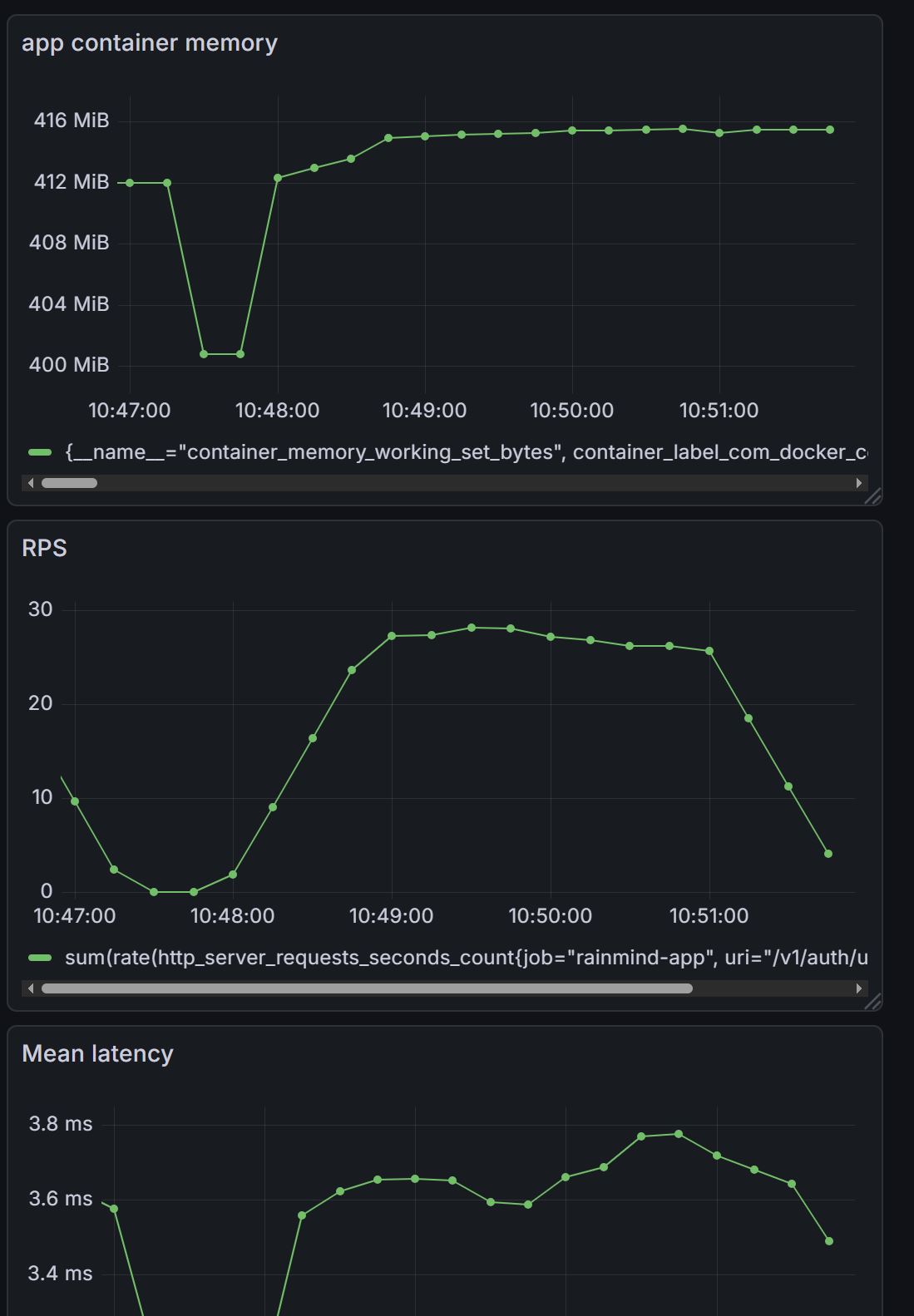The image size is (914, 1316).
Task: Click the highest data point in Mean latency
Action: click(679, 1134)
